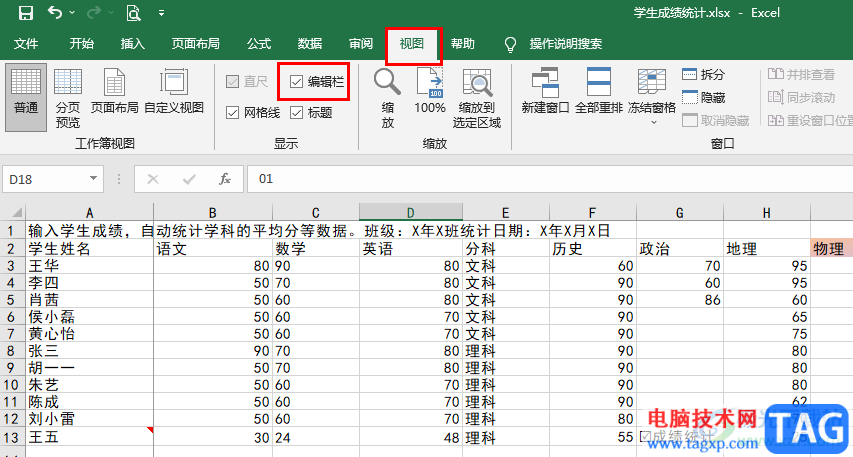Viewport: 853px width, 457px height.
Task: Click cell with name 刘小雷
Action: (x=90, y=419)
